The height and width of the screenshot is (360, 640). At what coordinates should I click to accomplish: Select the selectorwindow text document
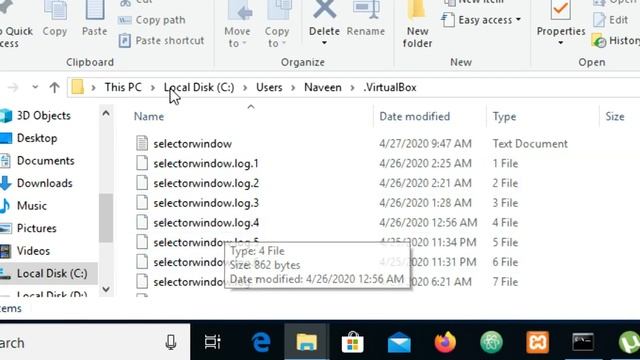coord(192,144)
